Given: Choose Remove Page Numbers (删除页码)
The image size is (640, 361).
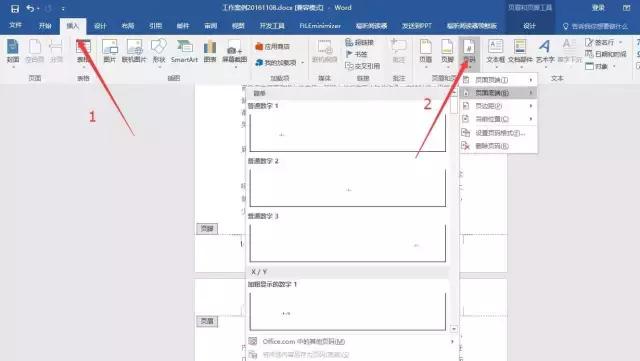Looking at the screenshot, I should pyautogui.click(x=498, y=146).
